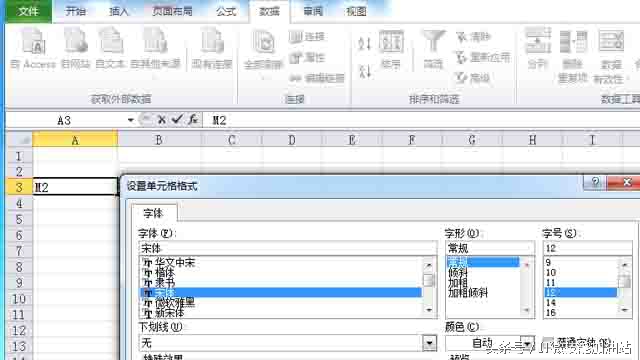This screenshot has width=640, height=360.
Task: Select size 10 in the size list
Action: pyautogui.click(x=580, y=272)
